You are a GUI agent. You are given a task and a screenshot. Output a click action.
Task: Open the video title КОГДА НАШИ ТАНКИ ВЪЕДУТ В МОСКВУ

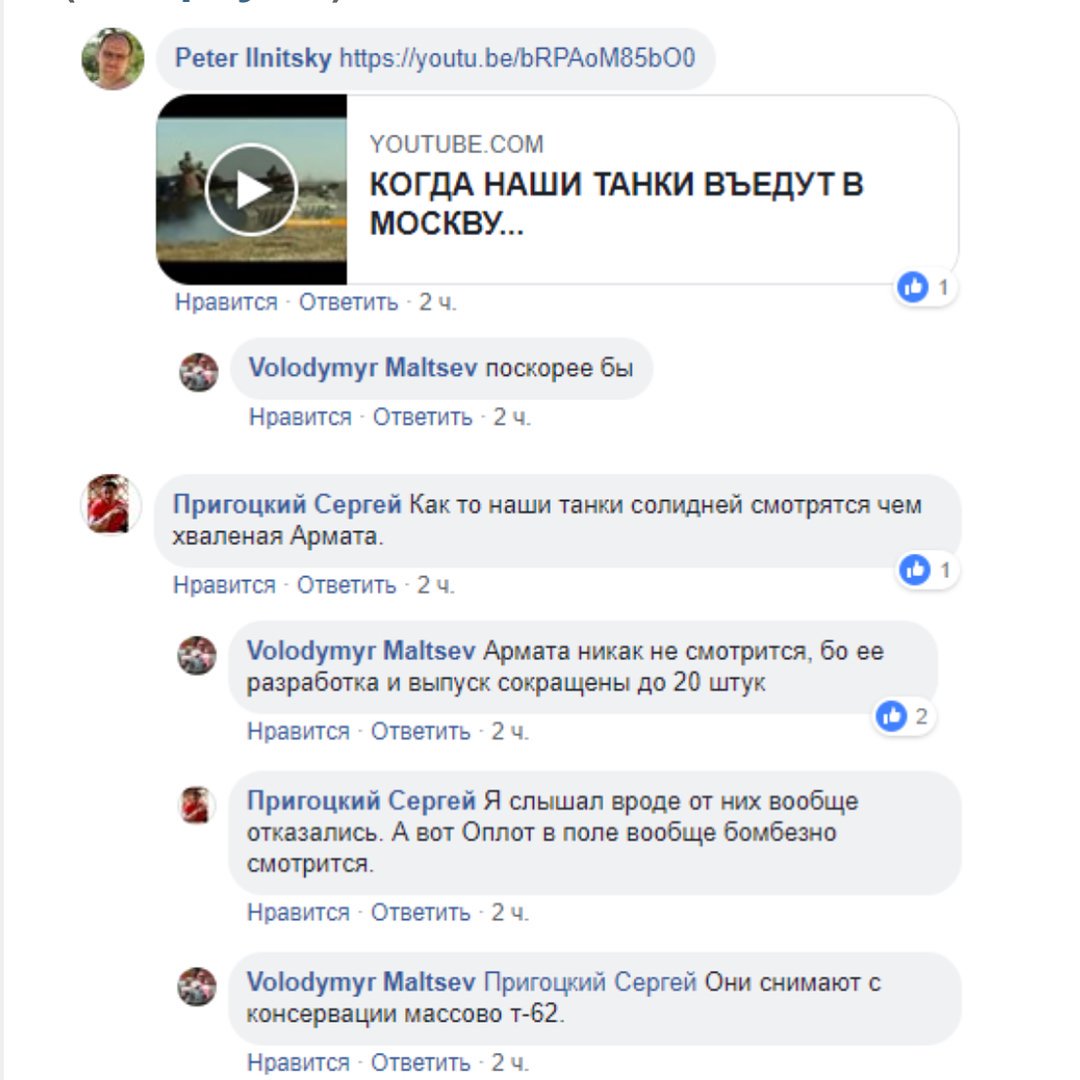coord(616,204)
